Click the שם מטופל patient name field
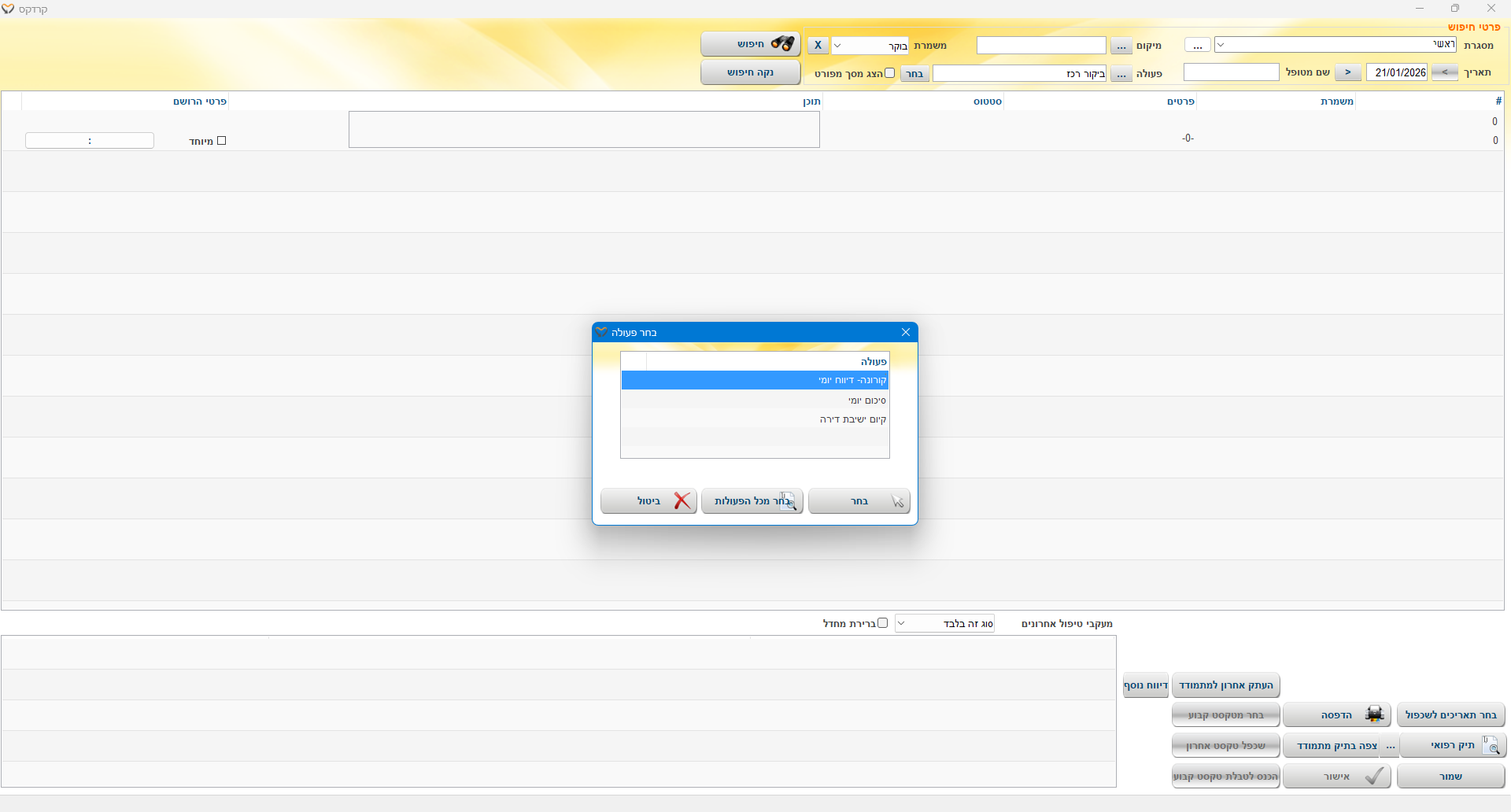The image size is (1511, 812). point(1231,72)
